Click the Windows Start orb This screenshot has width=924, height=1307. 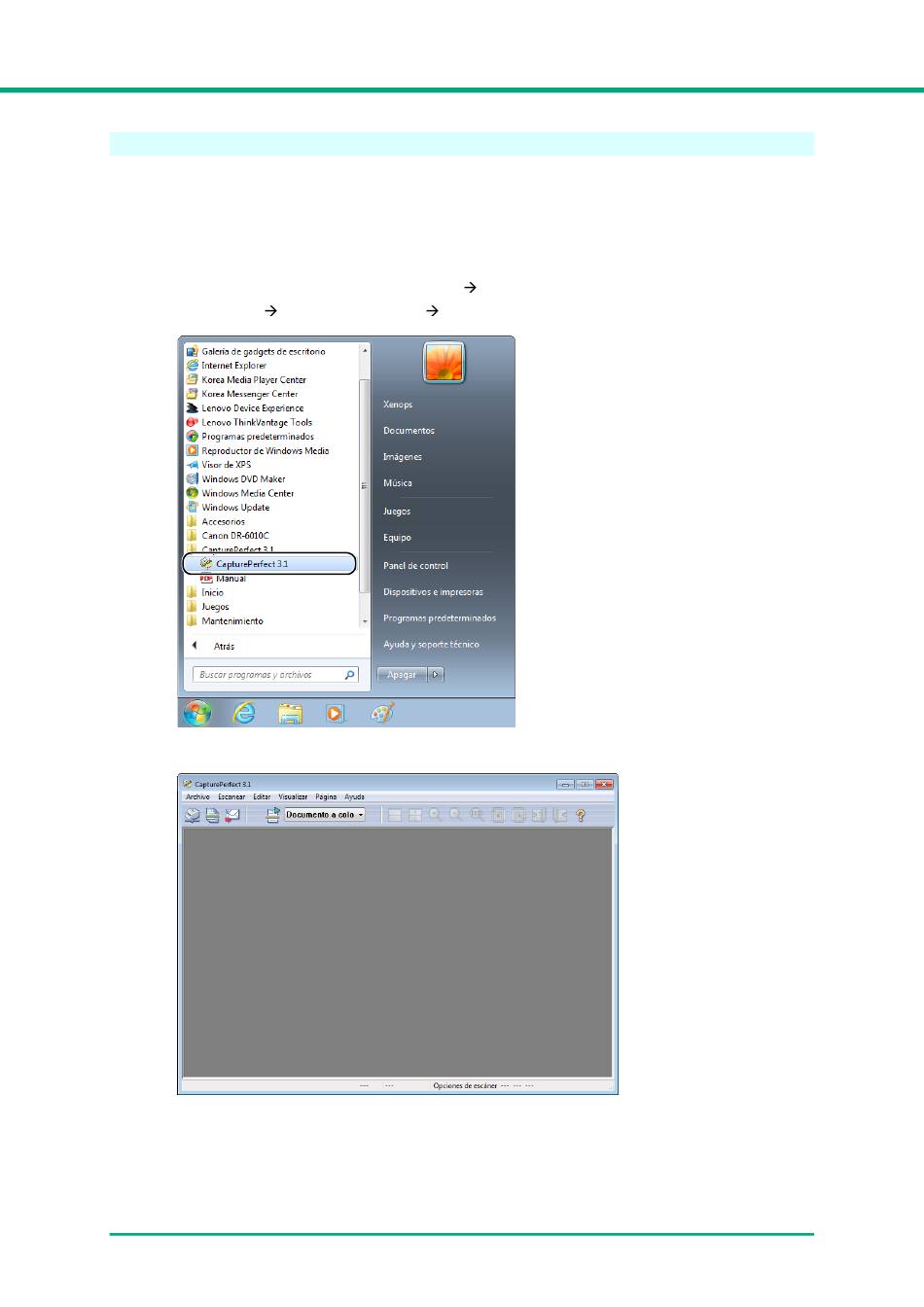[197, 713]
